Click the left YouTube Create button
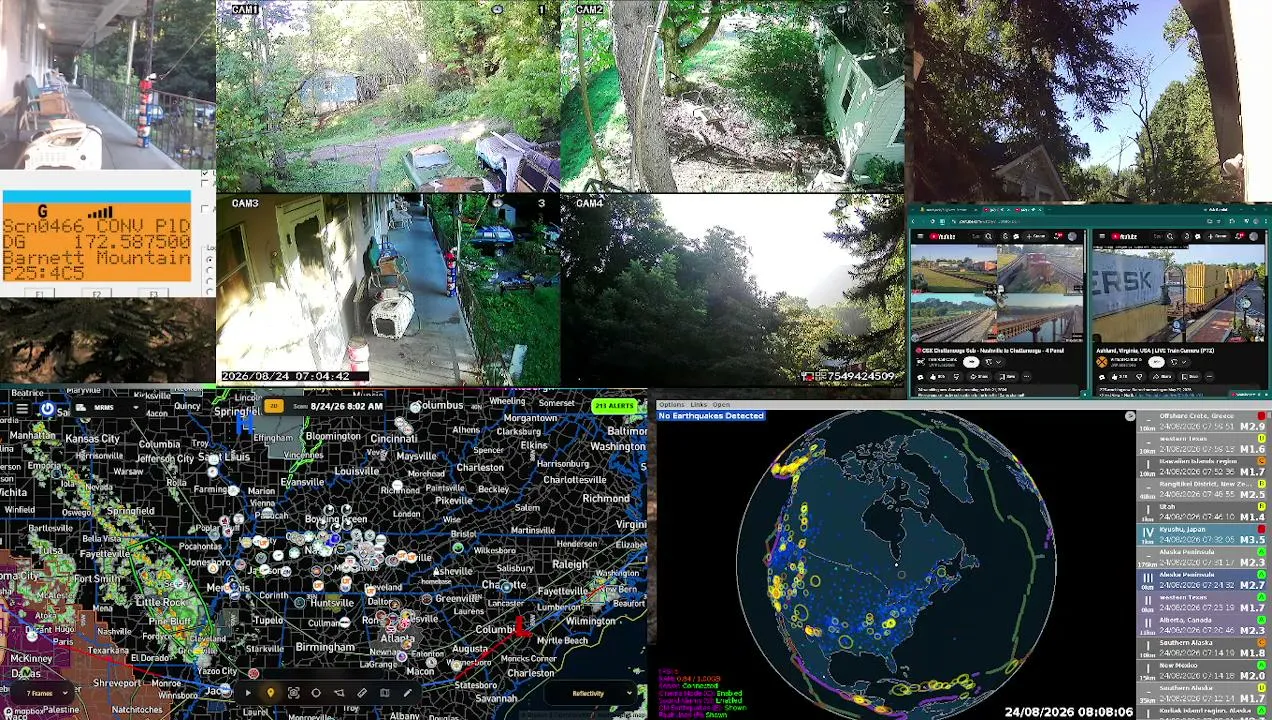This screenshot has width=1272, height=720. (x=1036, y=236)
